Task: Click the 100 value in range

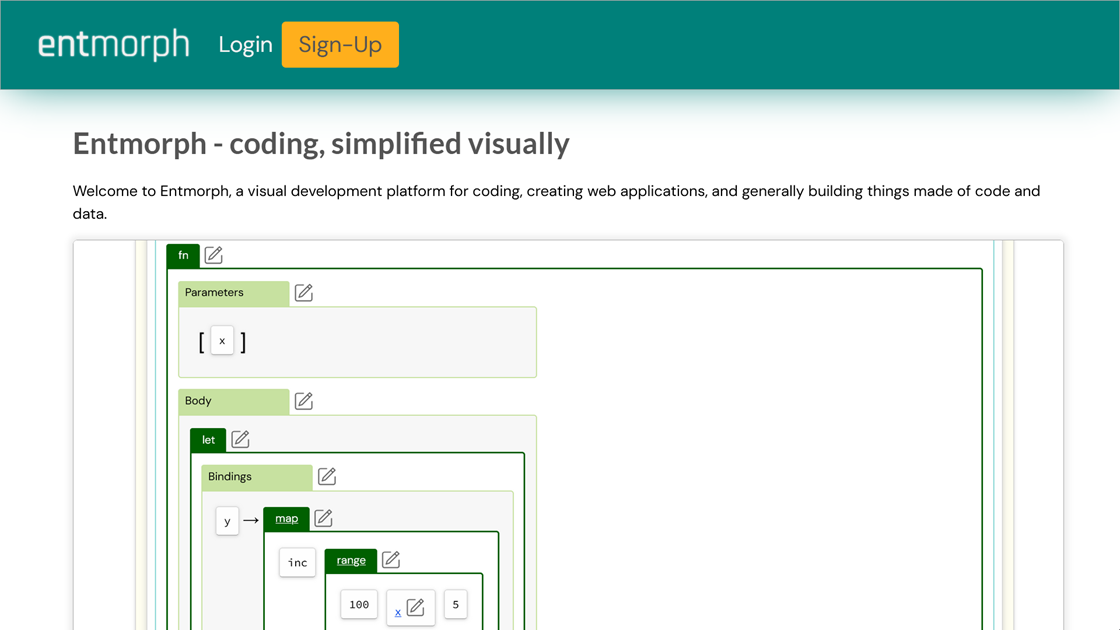Action: coord(359,605)
